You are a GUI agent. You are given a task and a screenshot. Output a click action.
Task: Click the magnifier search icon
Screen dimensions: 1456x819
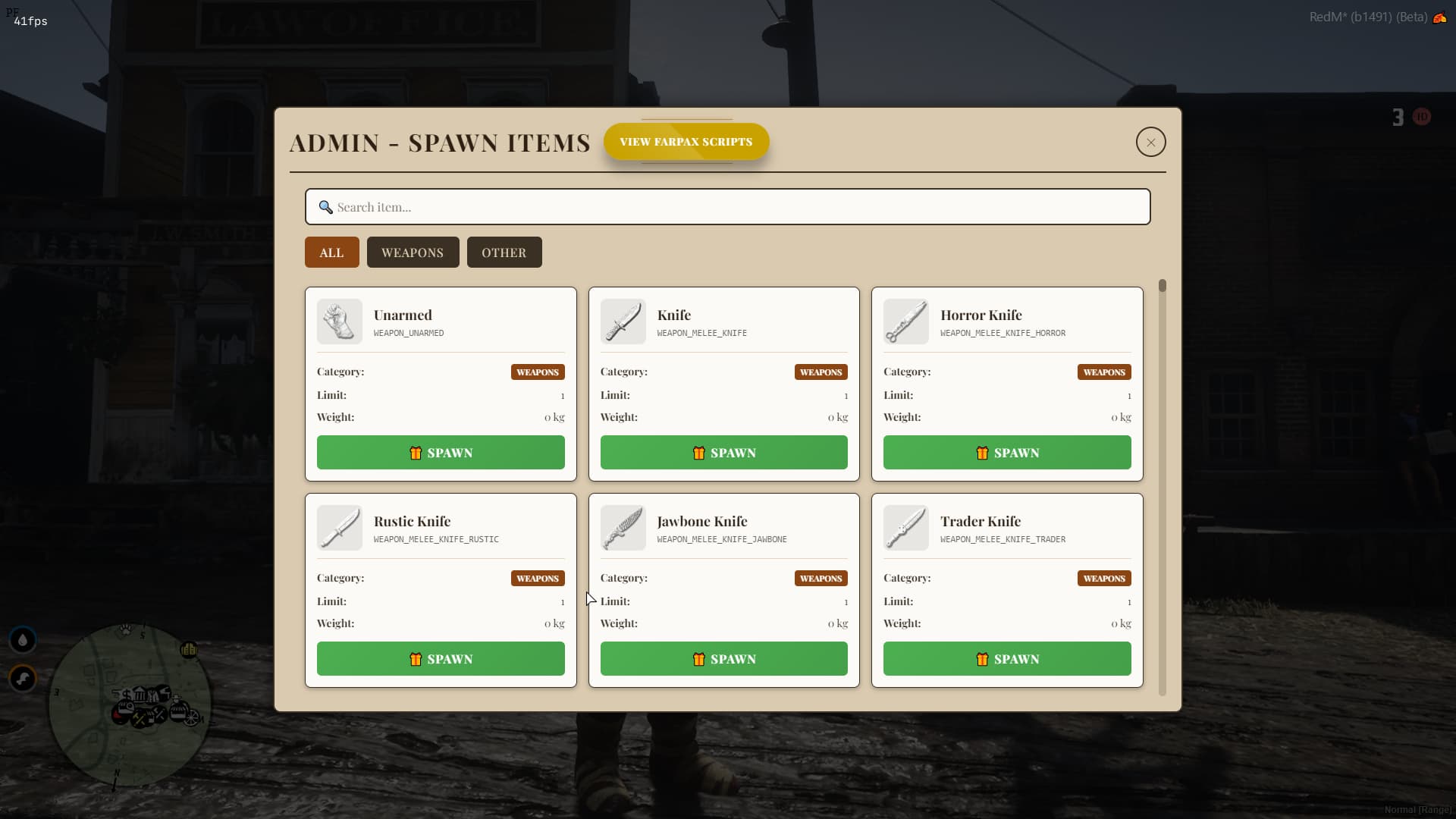[325, 207]
